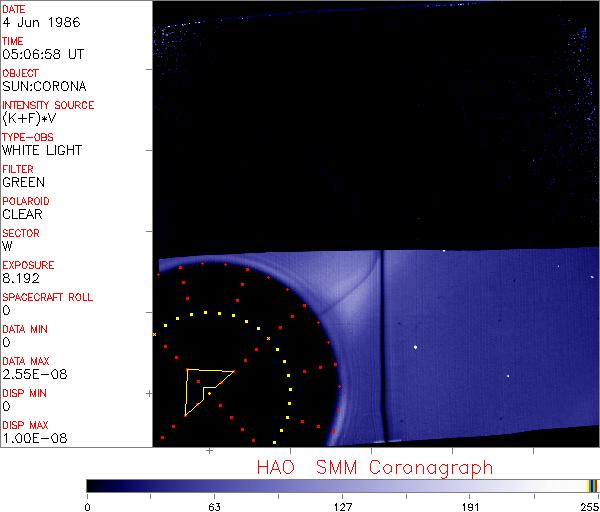Click the time value '05:06:58 UT'
Screen dimensions: 600x512
click(41, 54)
